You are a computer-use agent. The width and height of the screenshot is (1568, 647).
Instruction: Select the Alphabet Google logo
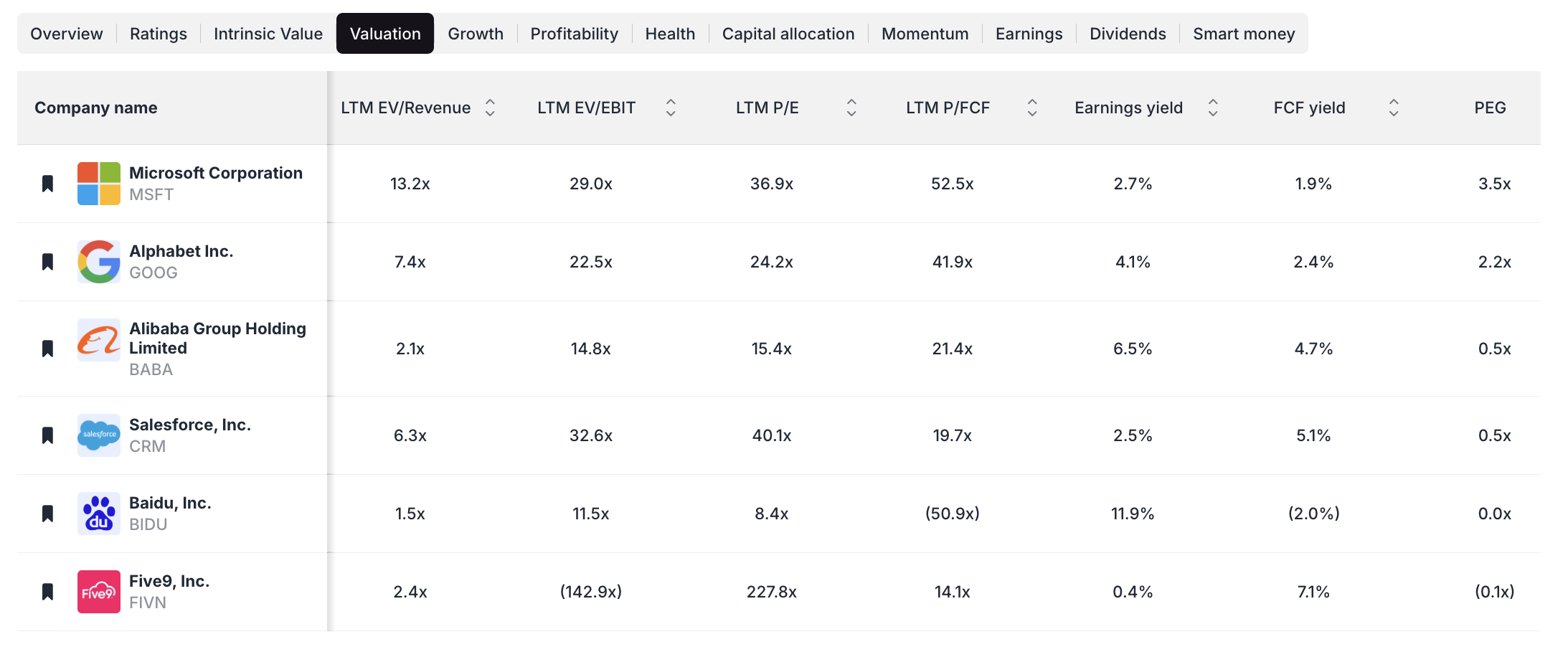tap(98, 262)
